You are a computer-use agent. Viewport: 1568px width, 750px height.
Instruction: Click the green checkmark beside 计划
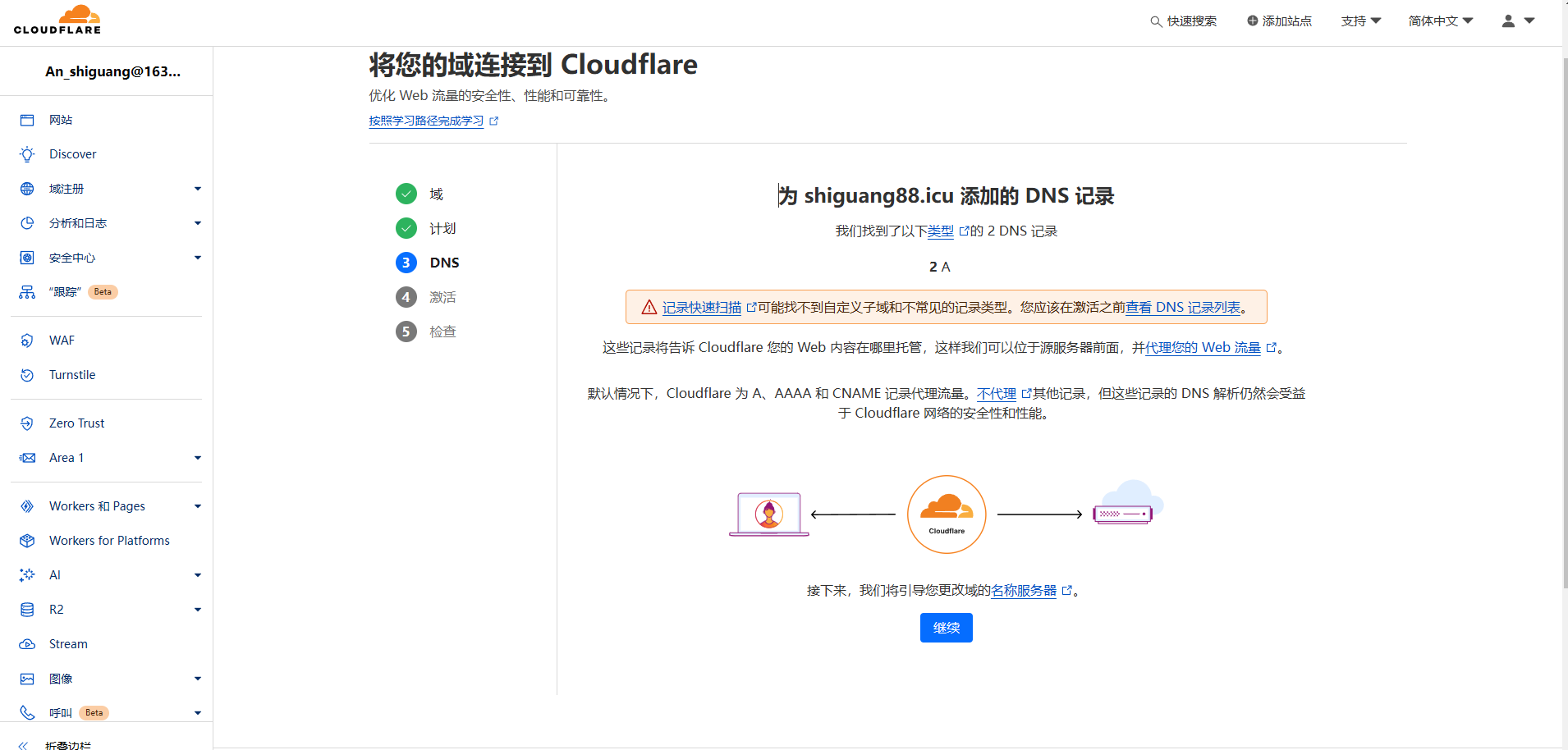[x=406, y=228]
